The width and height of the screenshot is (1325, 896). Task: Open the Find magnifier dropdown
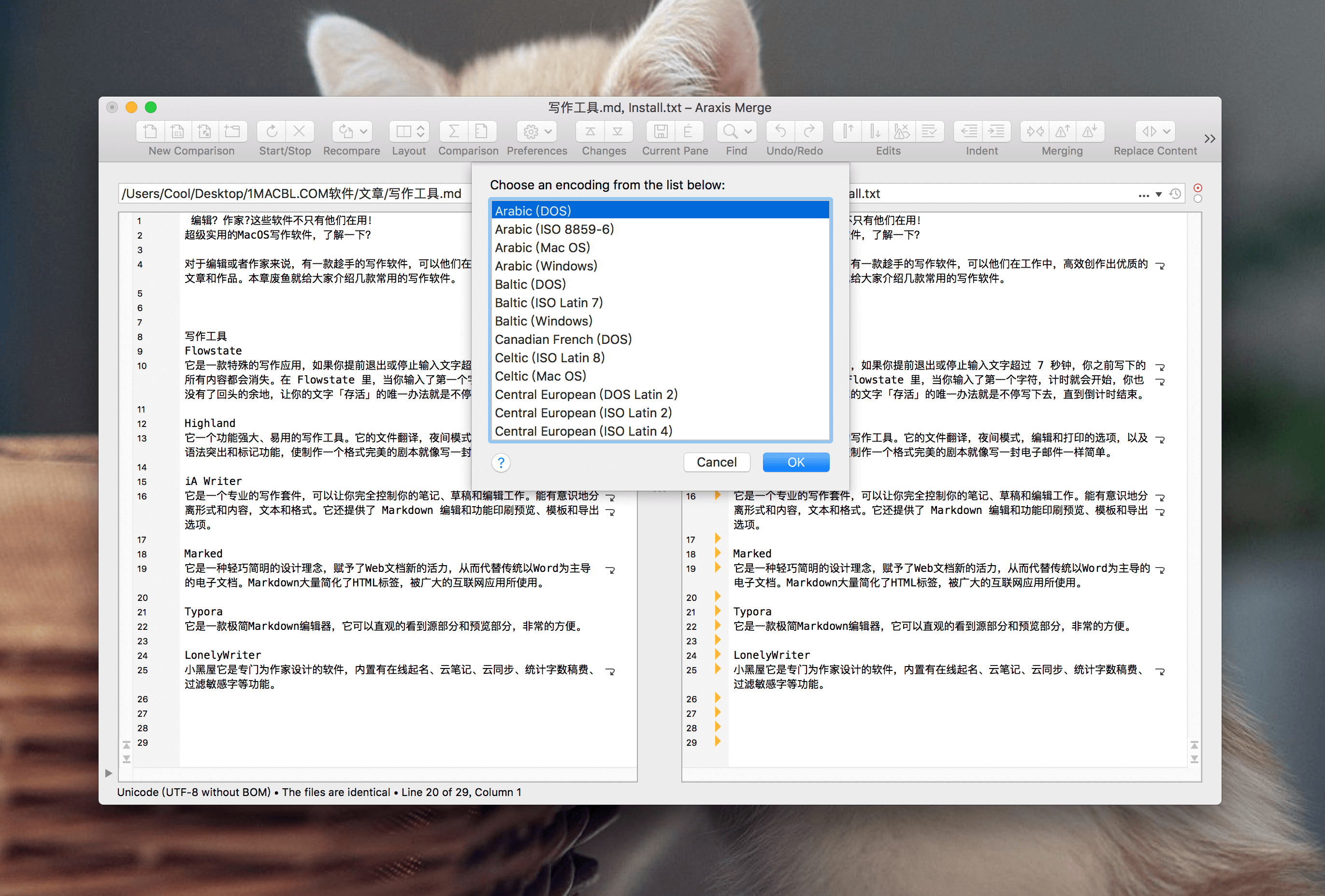(748, 132)
